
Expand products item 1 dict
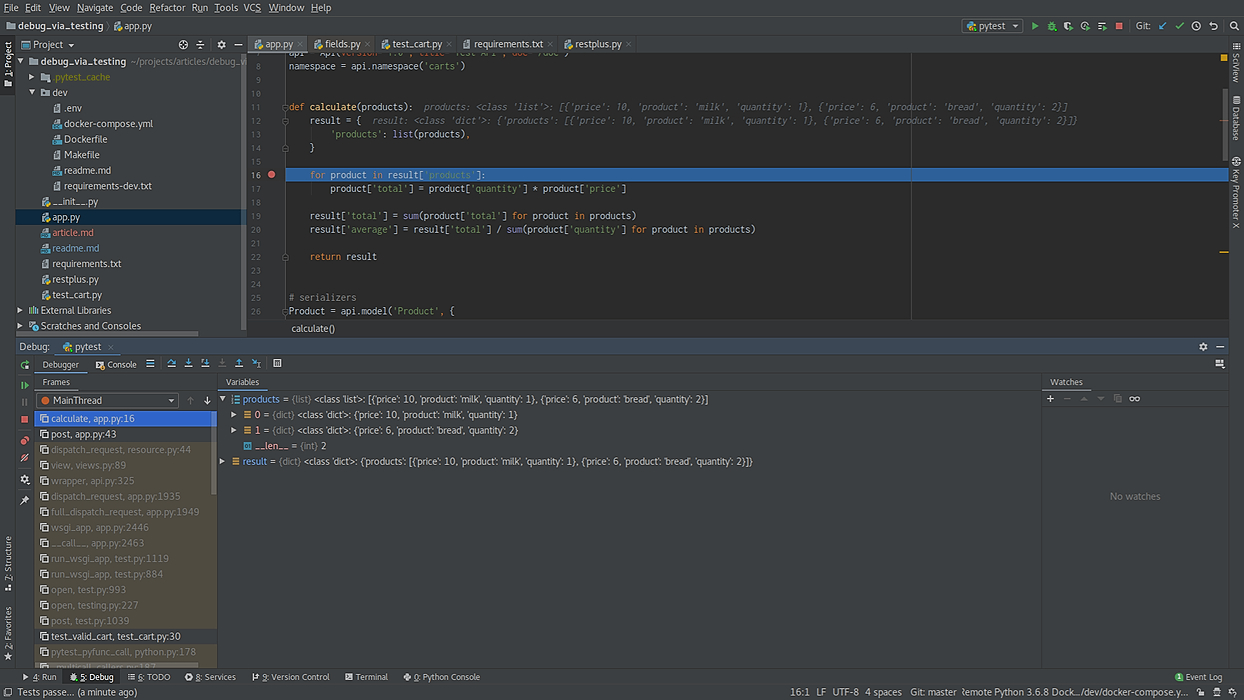click(x=234, y=430)
